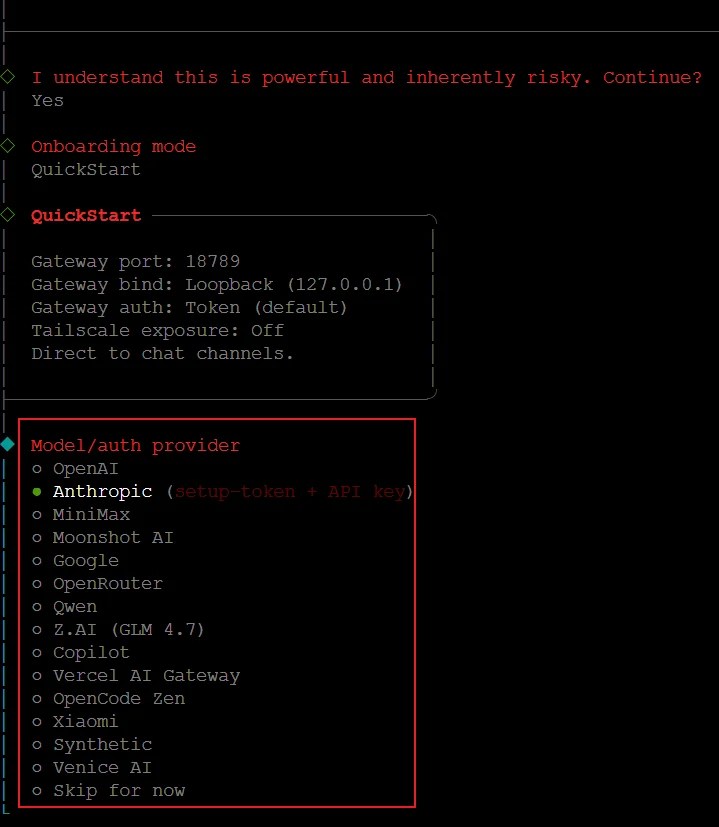Select Google as auth provider
This screenshot has height=827, width=719.
tap(85, 560)
